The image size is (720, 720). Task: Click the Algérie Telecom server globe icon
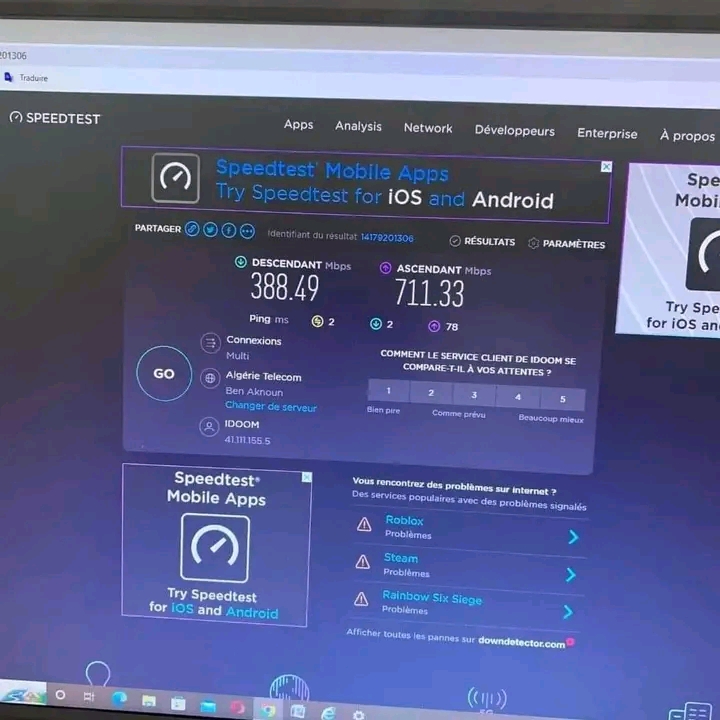coord(210,378)
